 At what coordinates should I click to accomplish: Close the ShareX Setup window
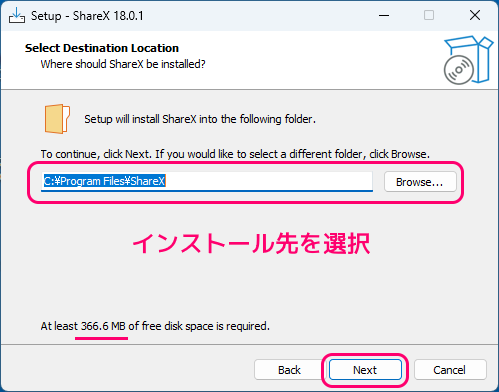475,15
